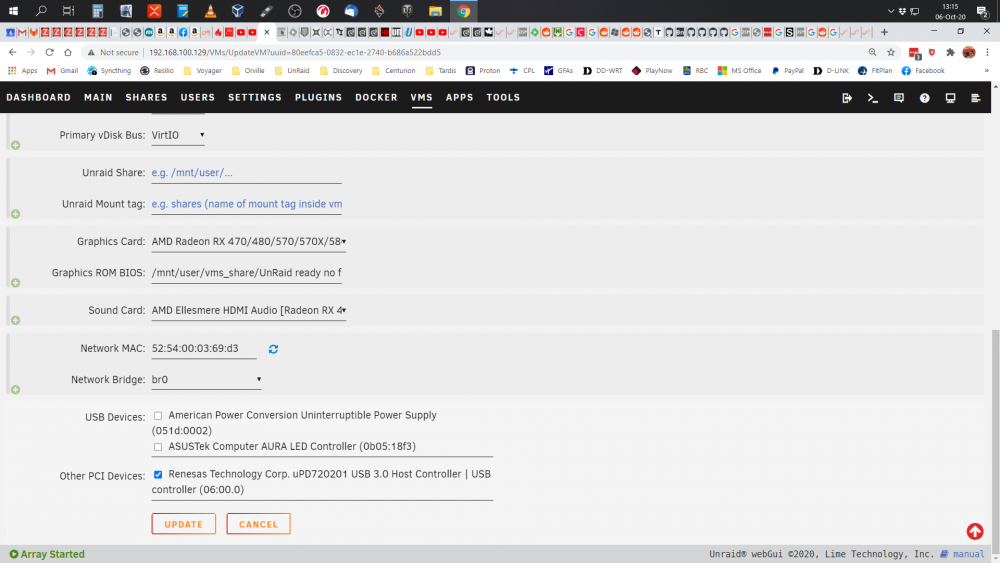Screen dimensions: 1000x563
Task: Click the Unraid Share input field
Action: click(246, 173)
